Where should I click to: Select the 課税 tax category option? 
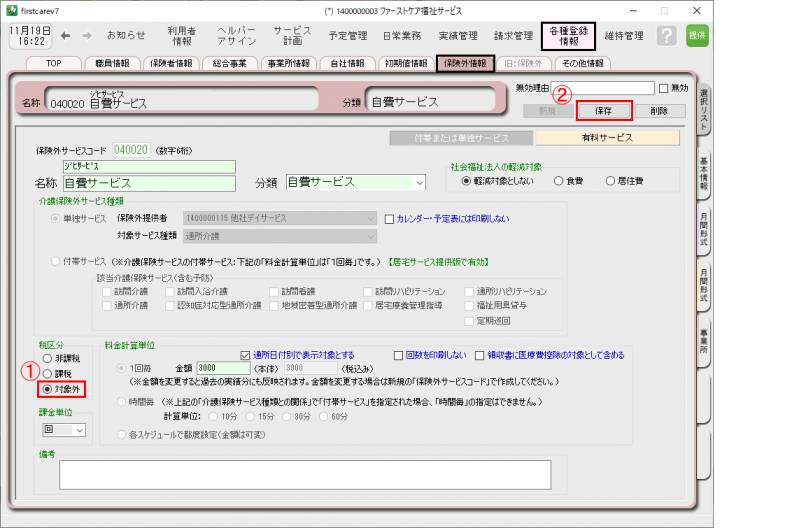pos(46,371)
